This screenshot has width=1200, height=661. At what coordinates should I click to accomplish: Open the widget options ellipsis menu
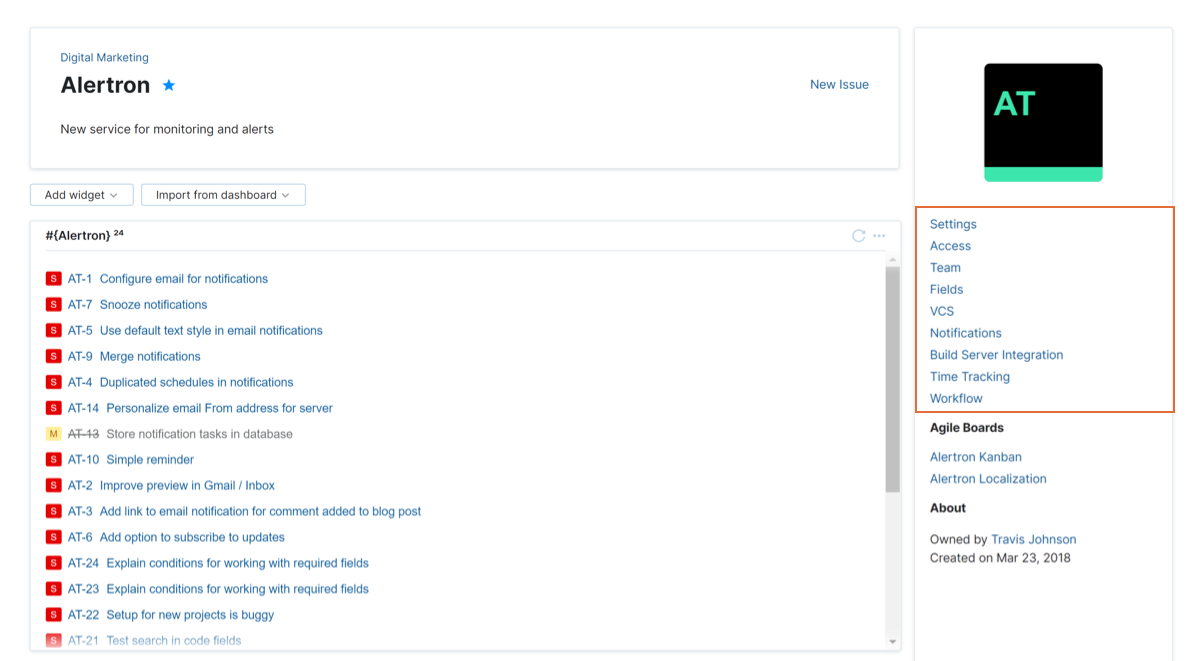pos(879,235)
